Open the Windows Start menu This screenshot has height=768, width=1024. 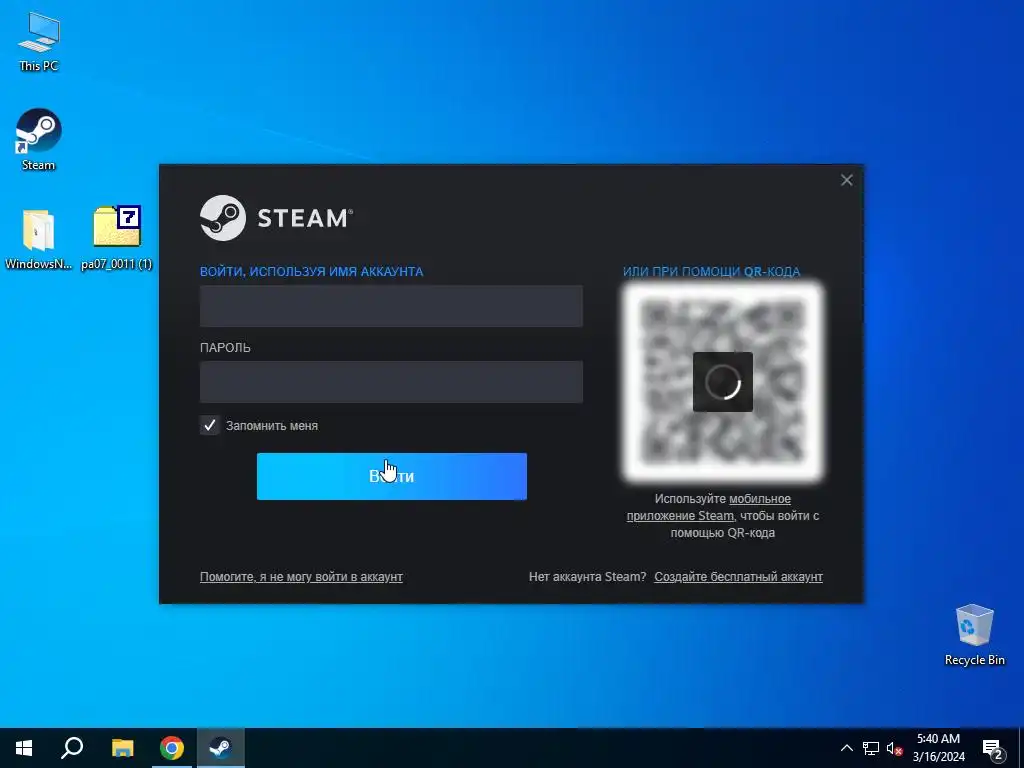point(24,748)
